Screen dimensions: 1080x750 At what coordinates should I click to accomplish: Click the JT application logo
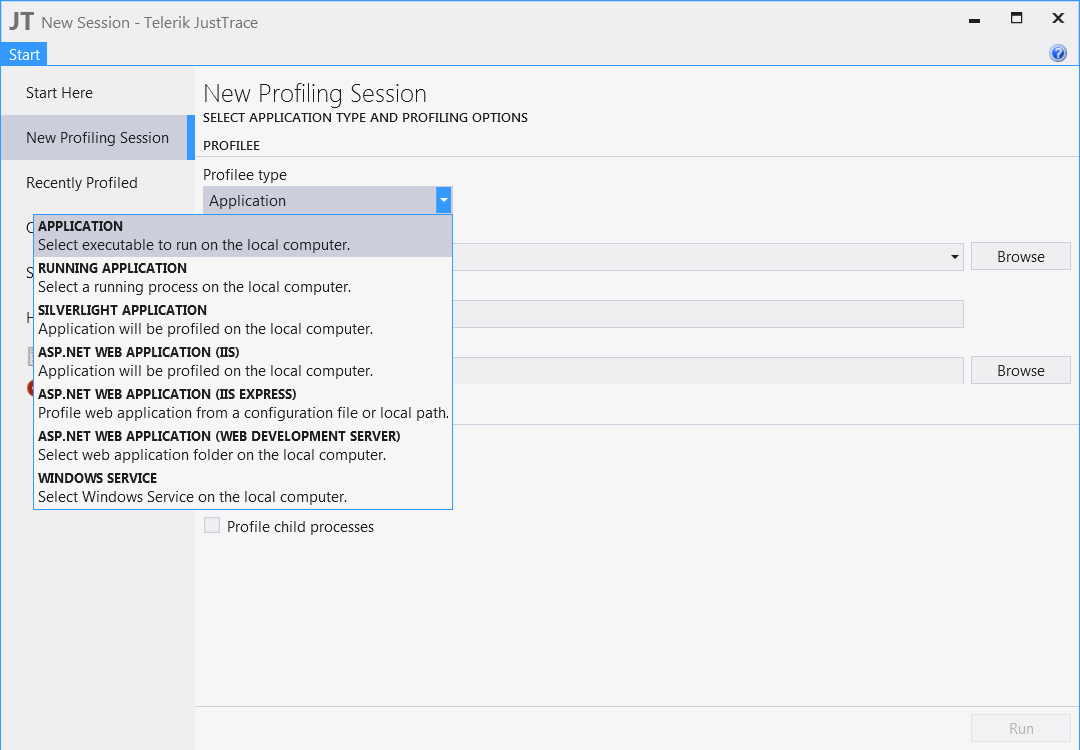click(x=21, y=21)
